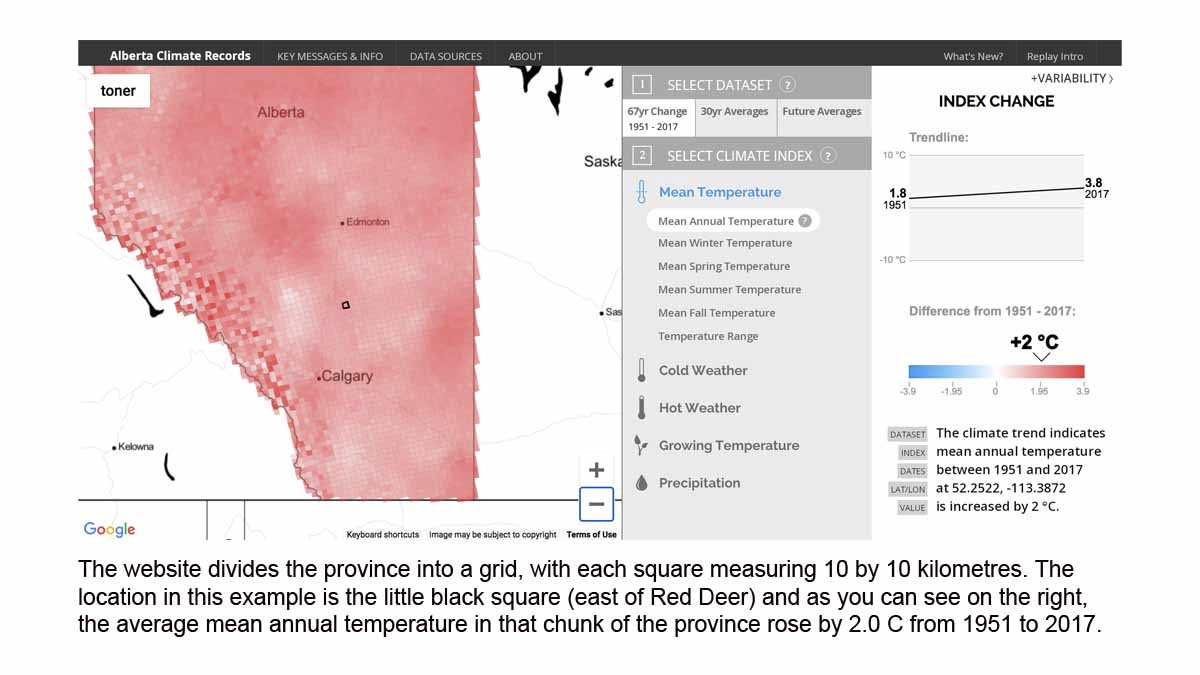1200x675 pixels.
Task: Open the Future Averages tab
Action: [x=821, y=112]
